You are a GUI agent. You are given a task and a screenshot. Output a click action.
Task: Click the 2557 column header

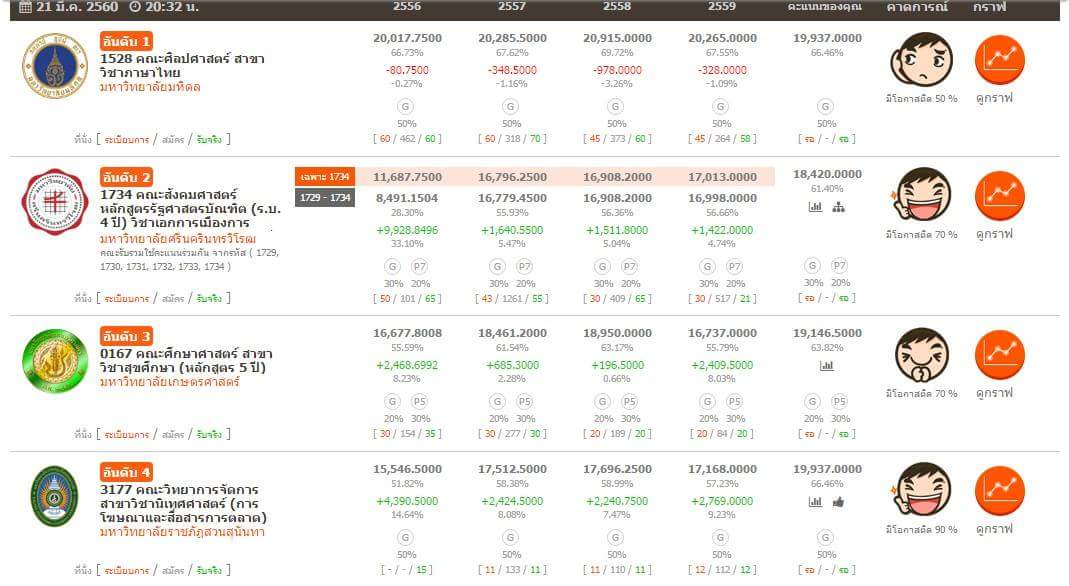[512, 7]
